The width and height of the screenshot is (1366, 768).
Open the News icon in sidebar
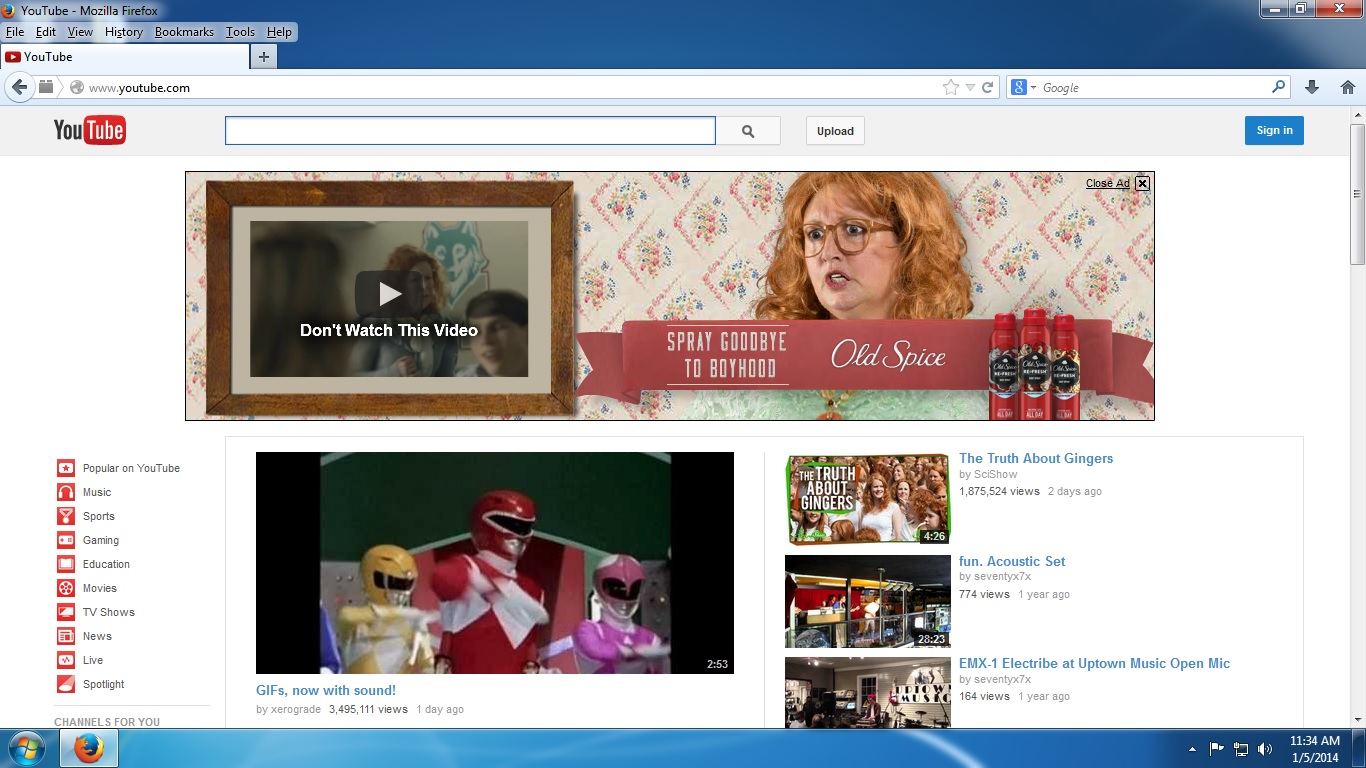click(65, 636)
